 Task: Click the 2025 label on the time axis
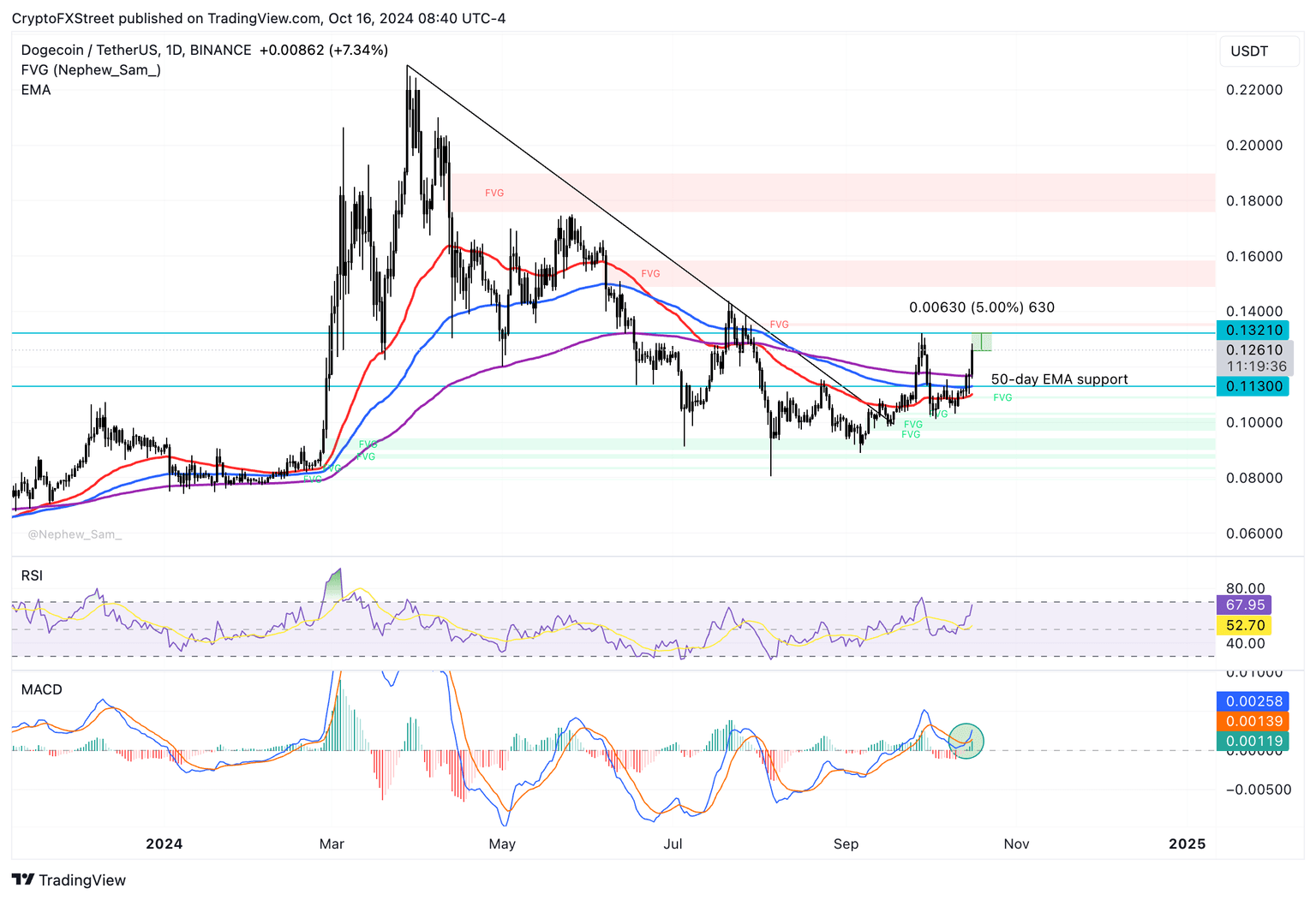pos(1187,843)
